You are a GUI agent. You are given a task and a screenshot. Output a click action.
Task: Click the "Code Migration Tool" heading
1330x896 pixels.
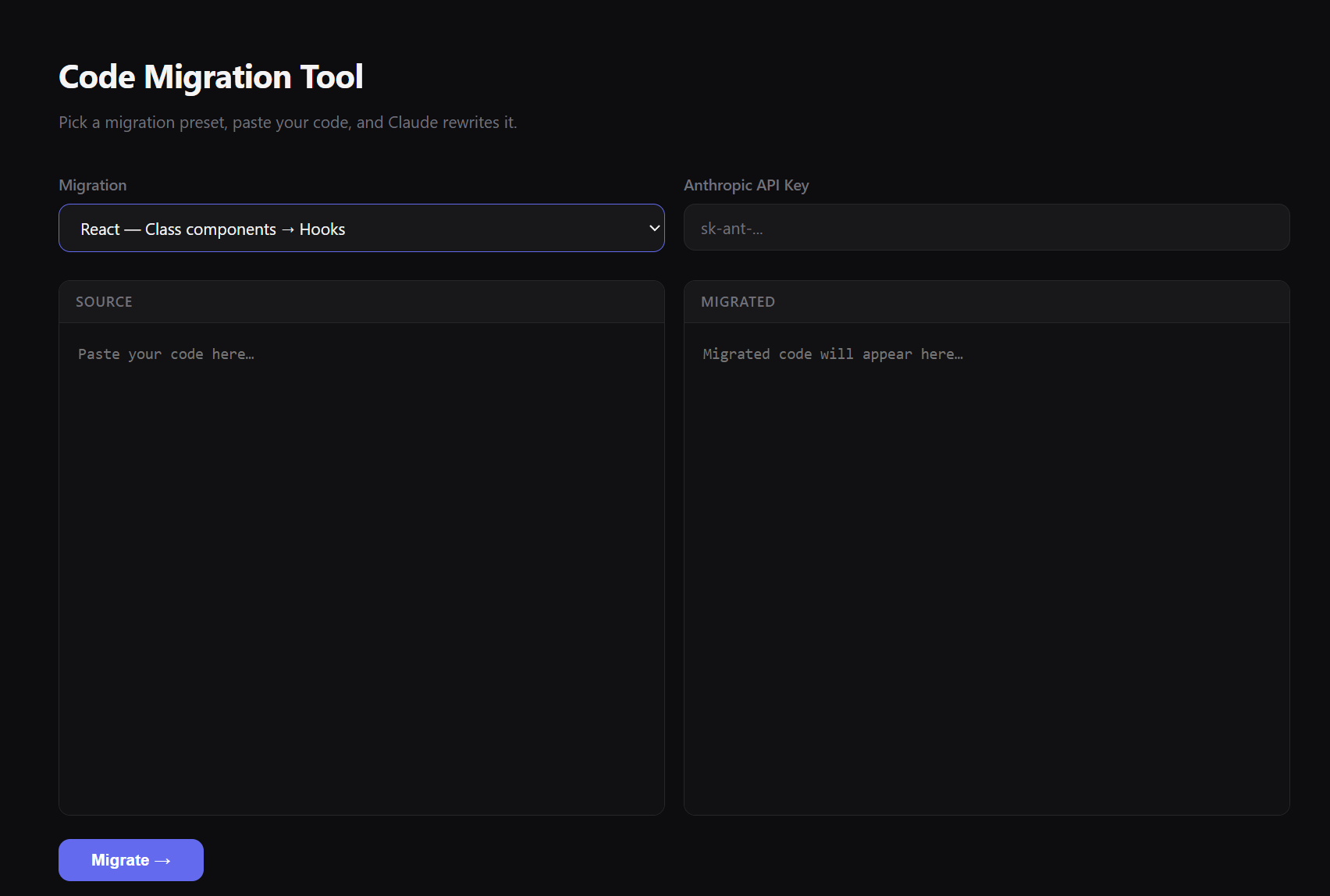tap(211, 76)
